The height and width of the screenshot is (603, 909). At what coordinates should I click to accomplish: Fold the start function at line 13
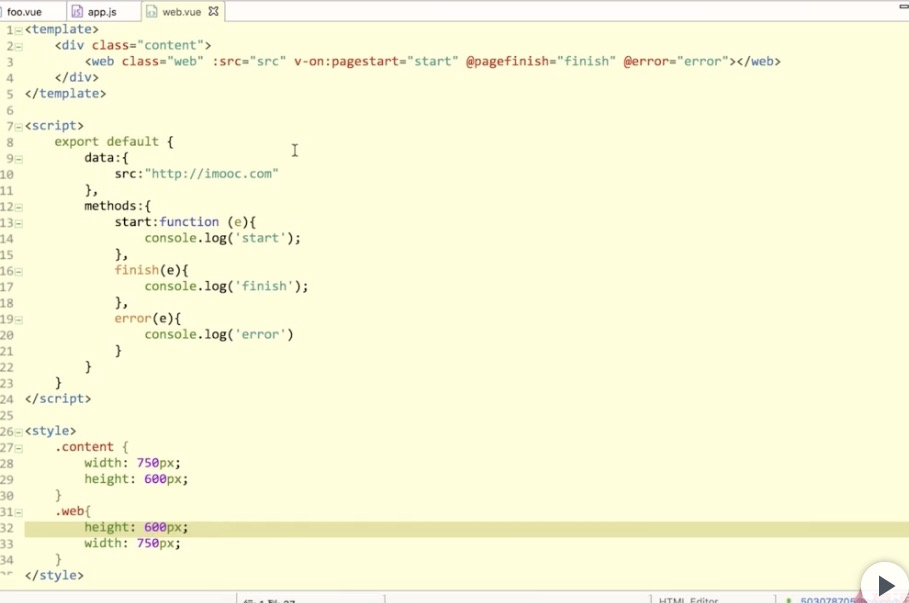click(x=19, y=223)
